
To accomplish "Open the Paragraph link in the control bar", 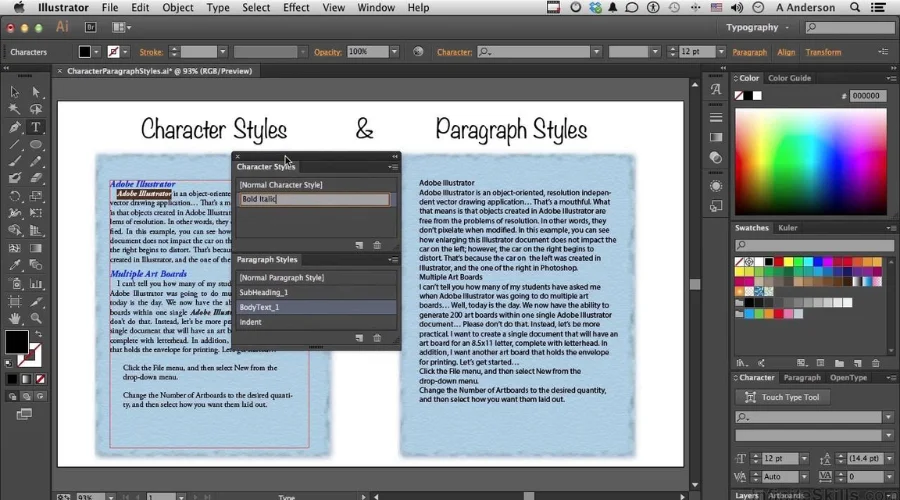I will [x=749, y=52].
